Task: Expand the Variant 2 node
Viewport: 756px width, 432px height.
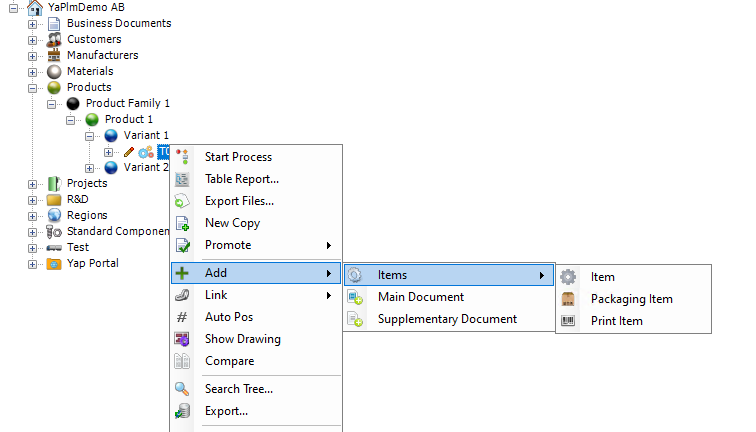Action: 89,168
